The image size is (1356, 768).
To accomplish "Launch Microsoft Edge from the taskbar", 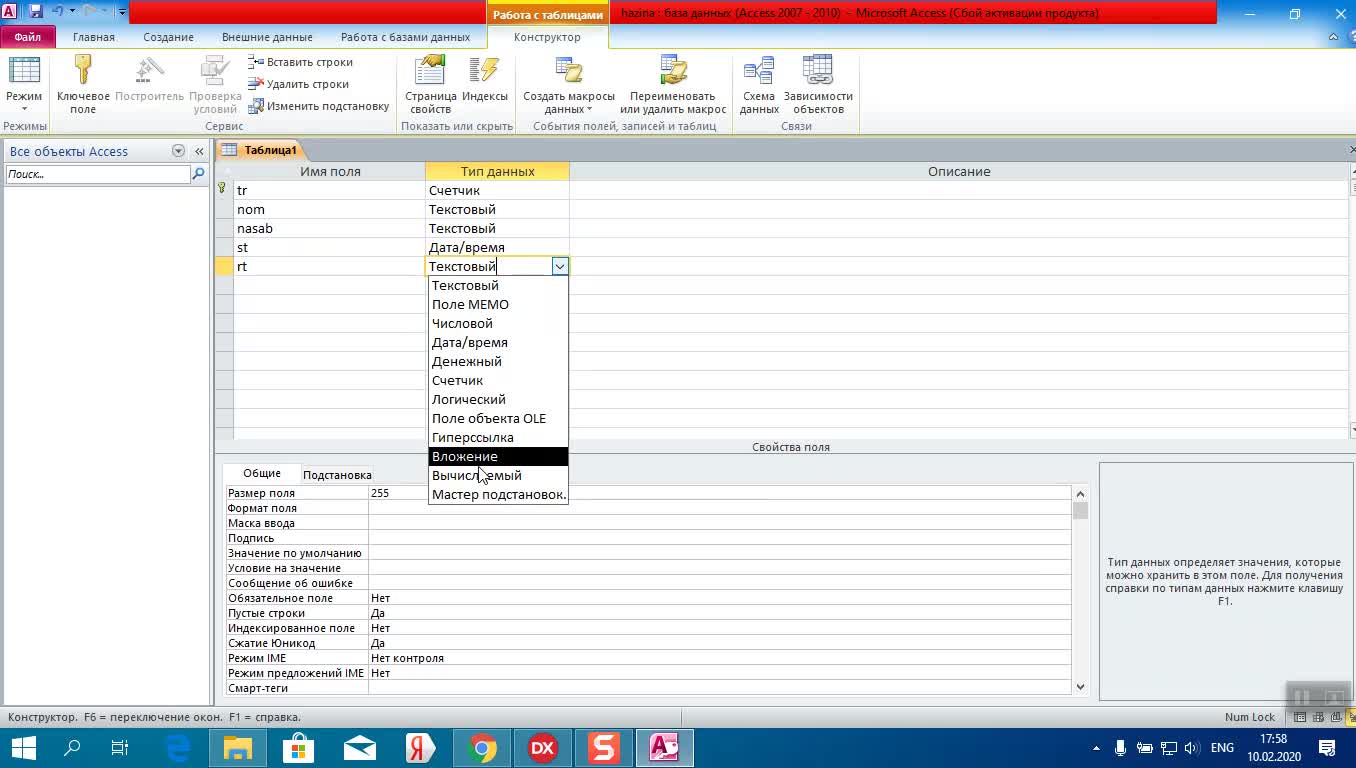I will pyautogui.click(x=178, y=747).
